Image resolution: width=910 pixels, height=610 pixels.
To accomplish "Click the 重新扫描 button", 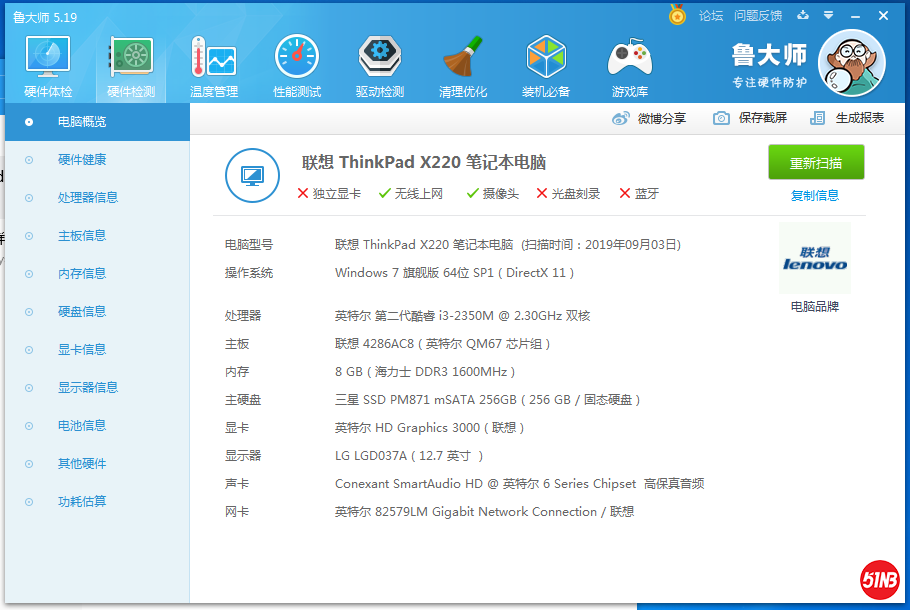I will pos(815,162).
